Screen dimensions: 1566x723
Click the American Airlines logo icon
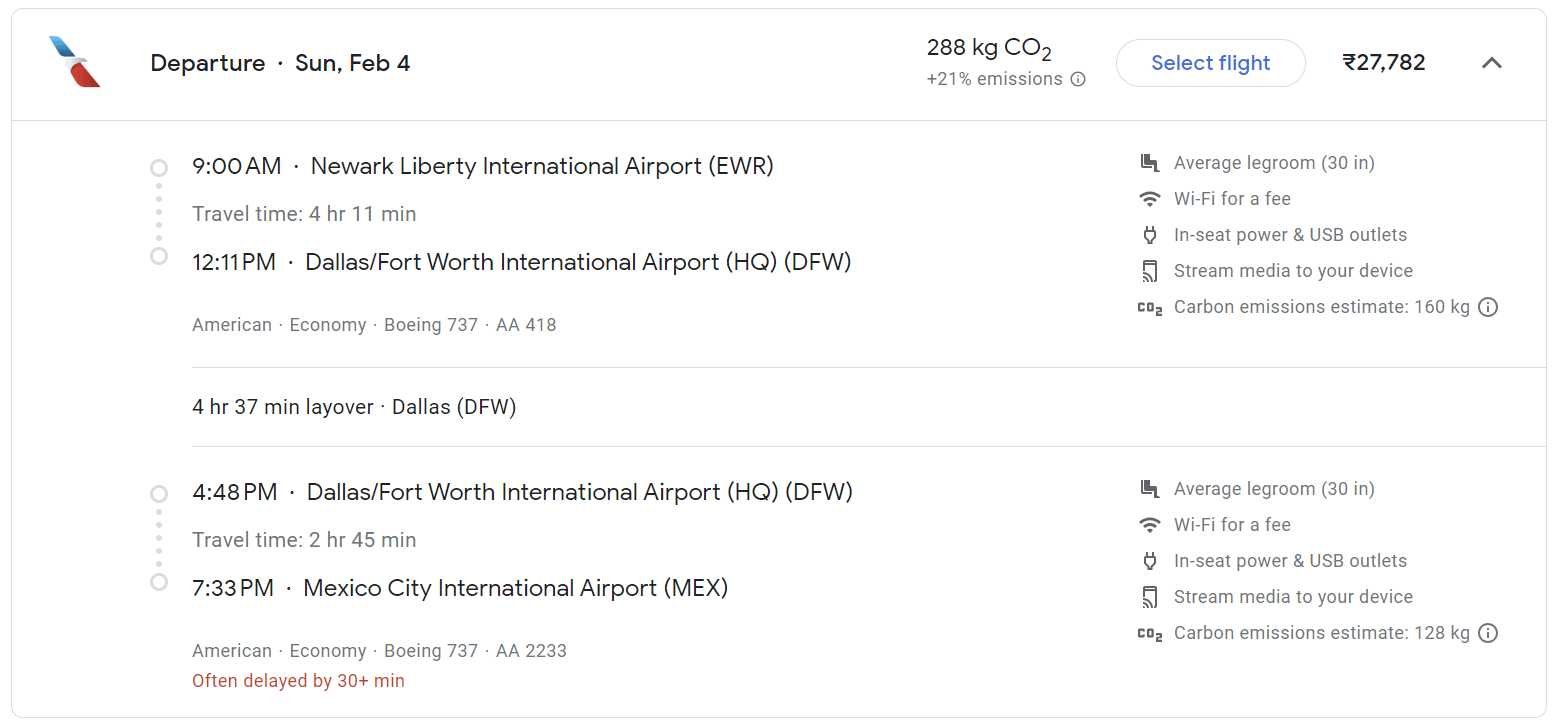click(x=74, y=62)
